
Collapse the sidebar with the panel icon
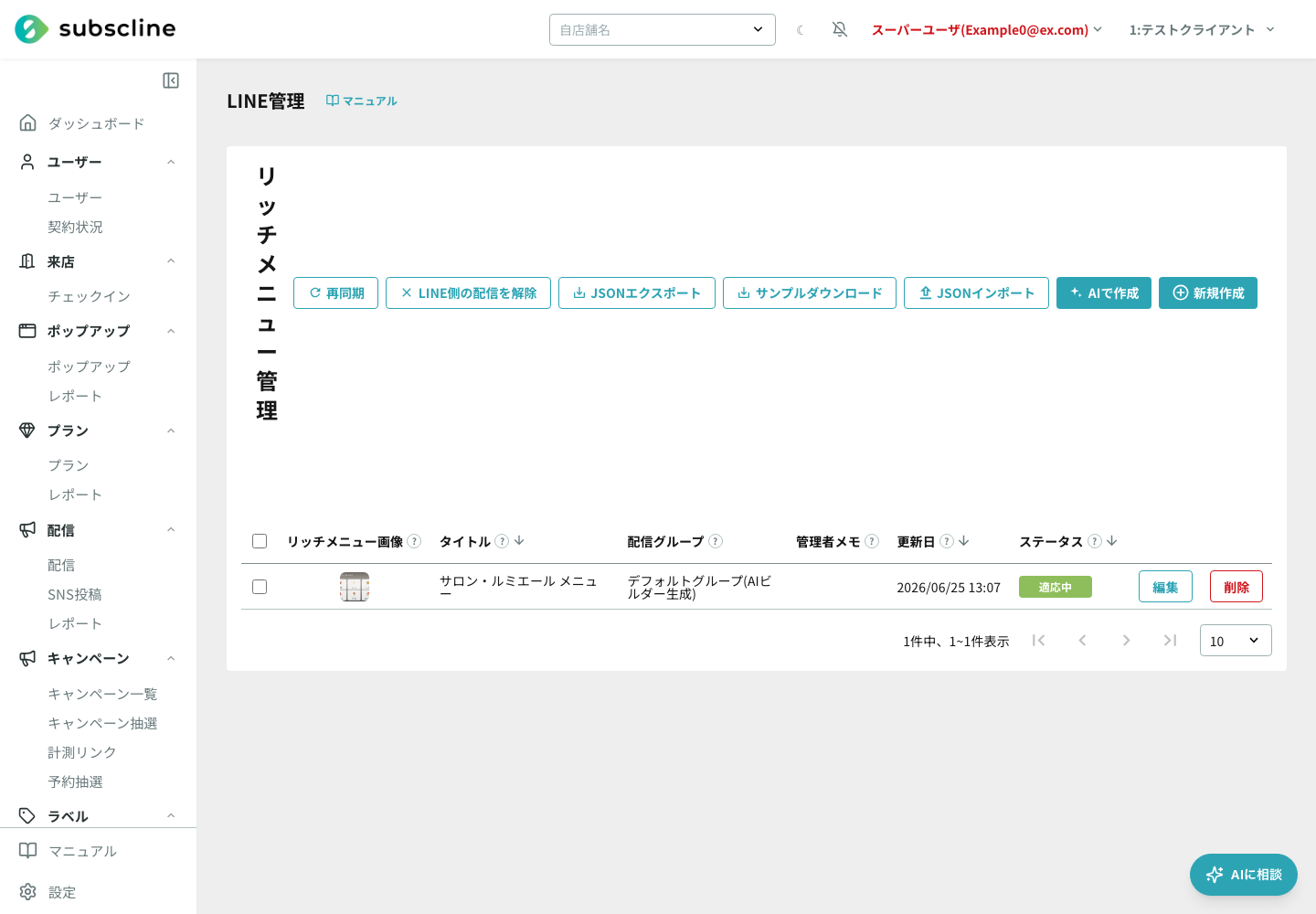[171, 80]
